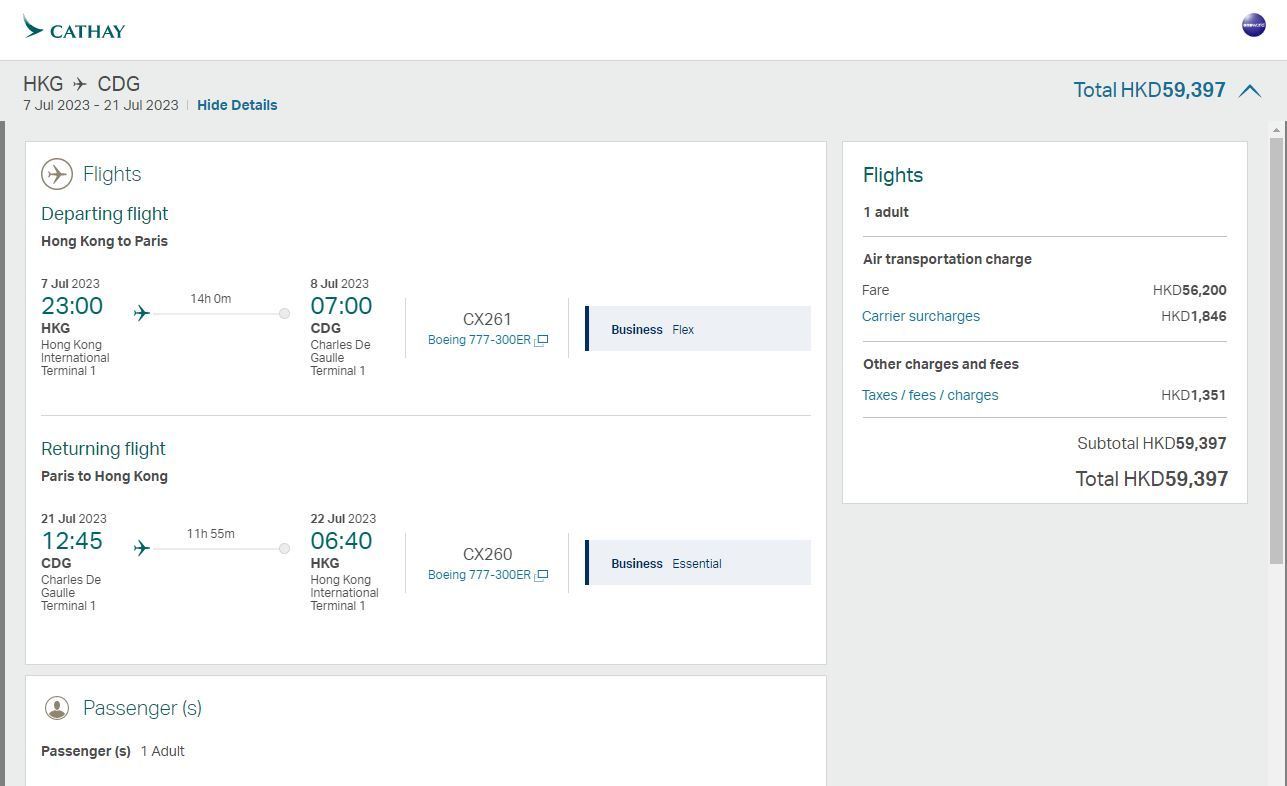Select the Business Essential fare card

click(697, 562)
